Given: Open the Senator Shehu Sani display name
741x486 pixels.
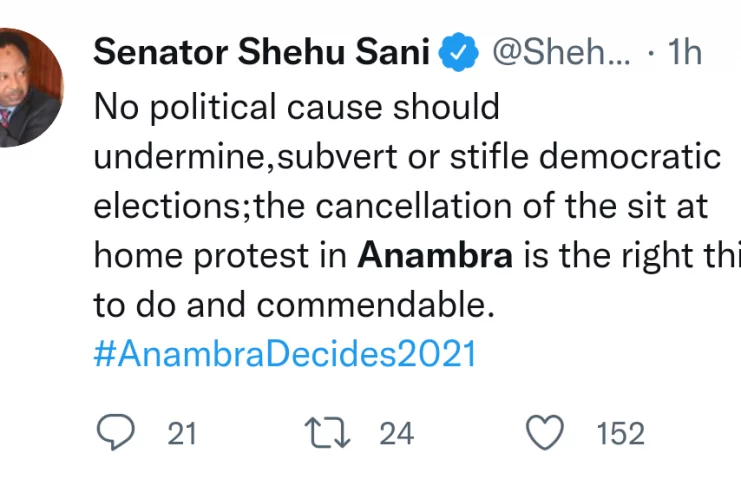Looking at the screenshot, I should tap(264, 52).
